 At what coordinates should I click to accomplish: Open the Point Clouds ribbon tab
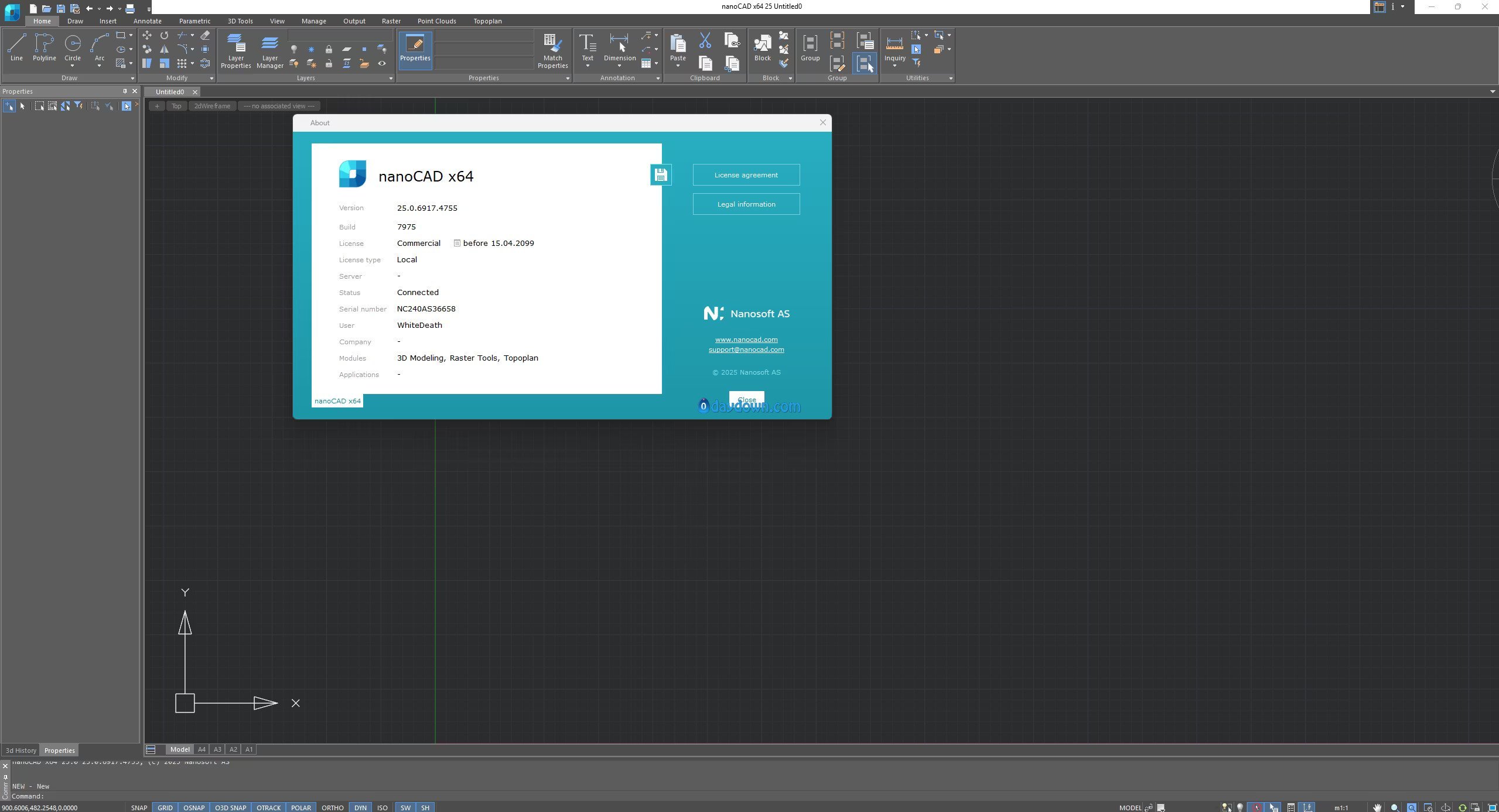(x=436, y=21)
